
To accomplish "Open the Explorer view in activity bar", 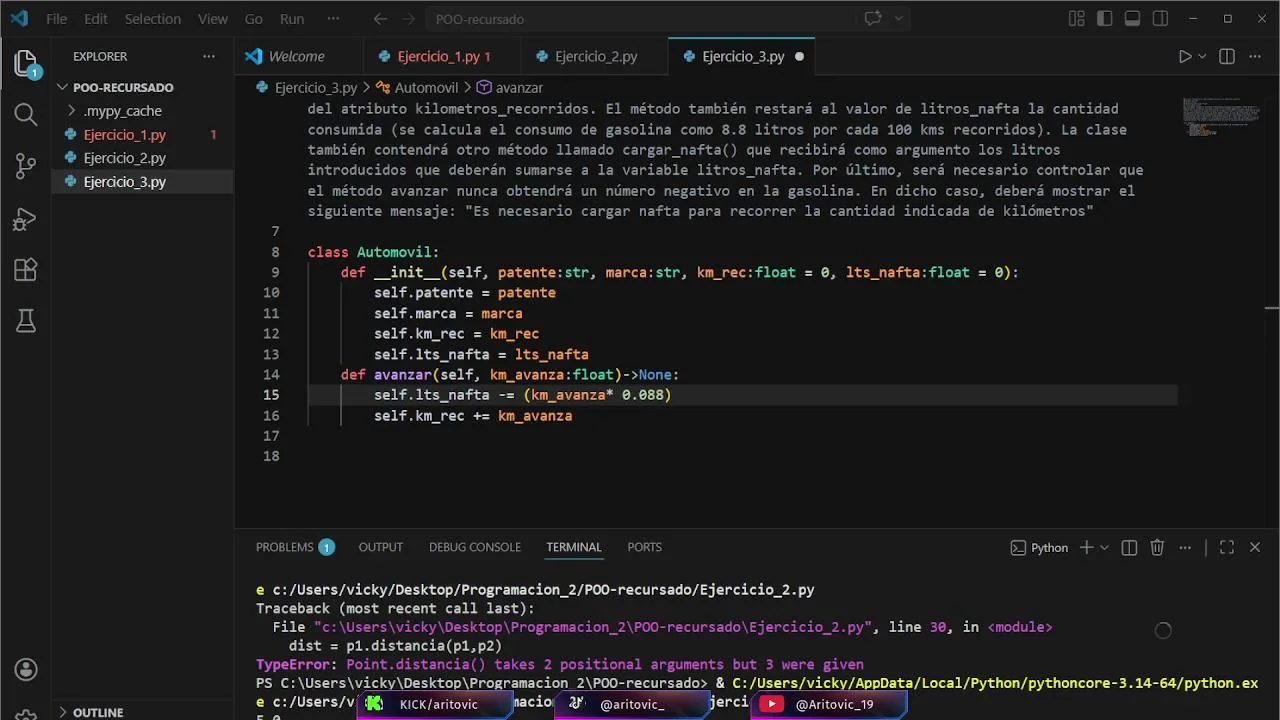I will coord(26,64).
